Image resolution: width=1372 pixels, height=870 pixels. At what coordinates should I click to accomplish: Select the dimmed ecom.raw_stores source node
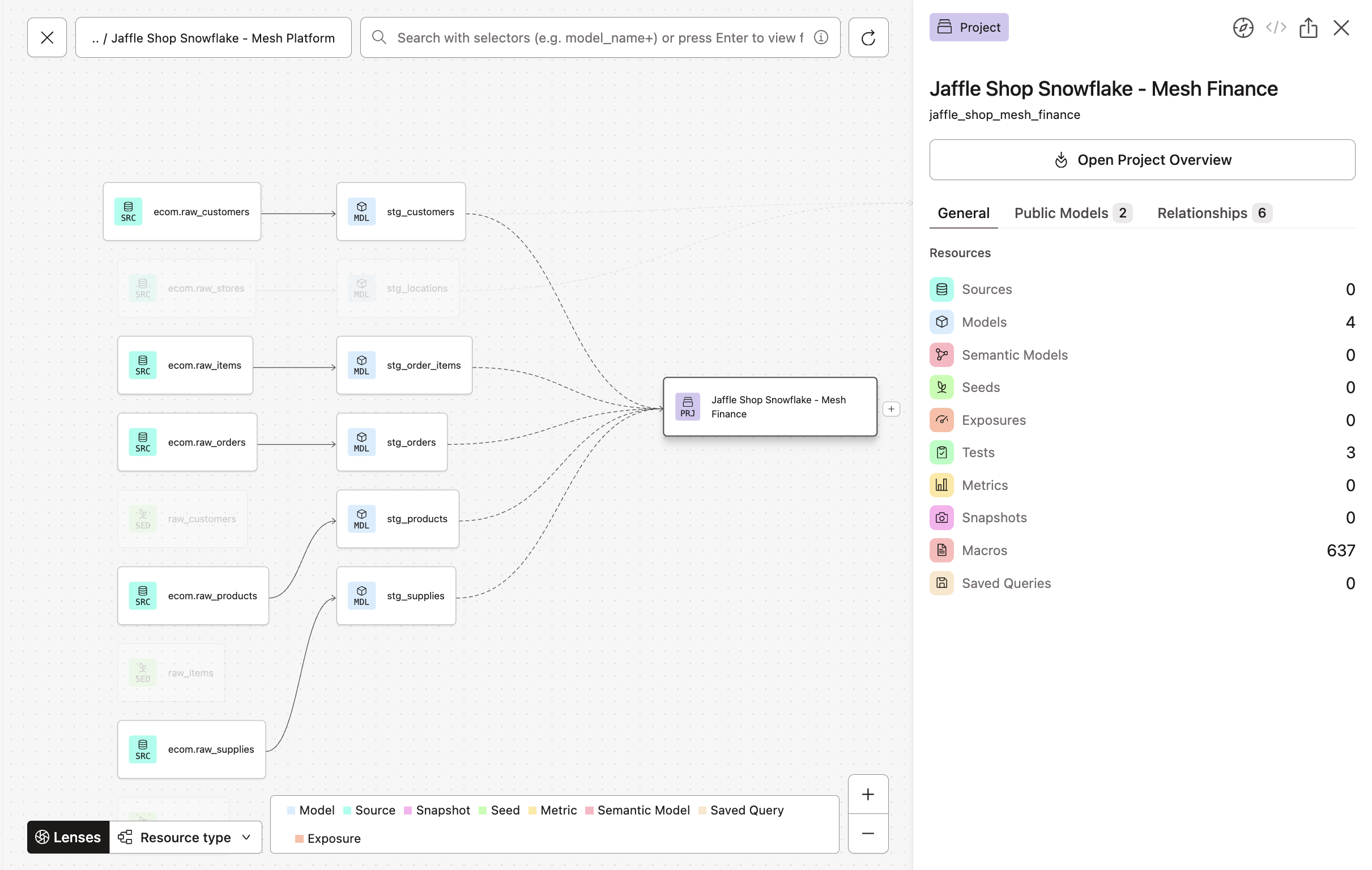pos(186,289)
